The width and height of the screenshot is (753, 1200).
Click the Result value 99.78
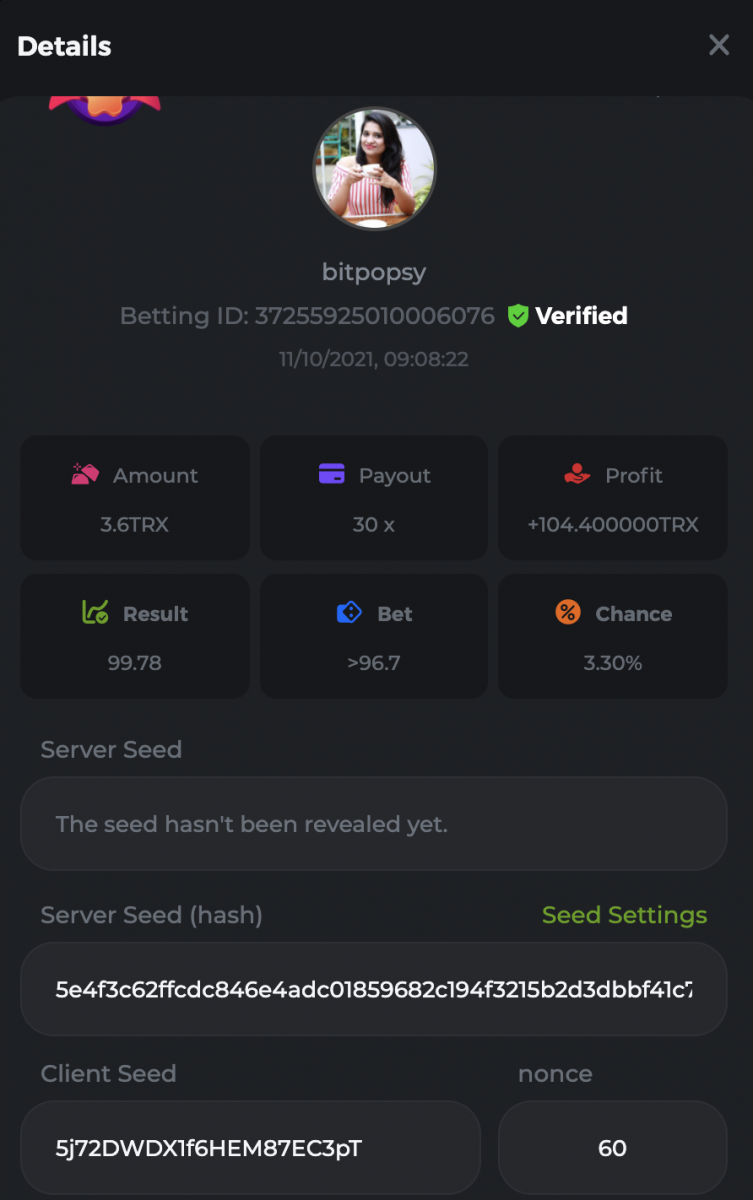[134, 662]
